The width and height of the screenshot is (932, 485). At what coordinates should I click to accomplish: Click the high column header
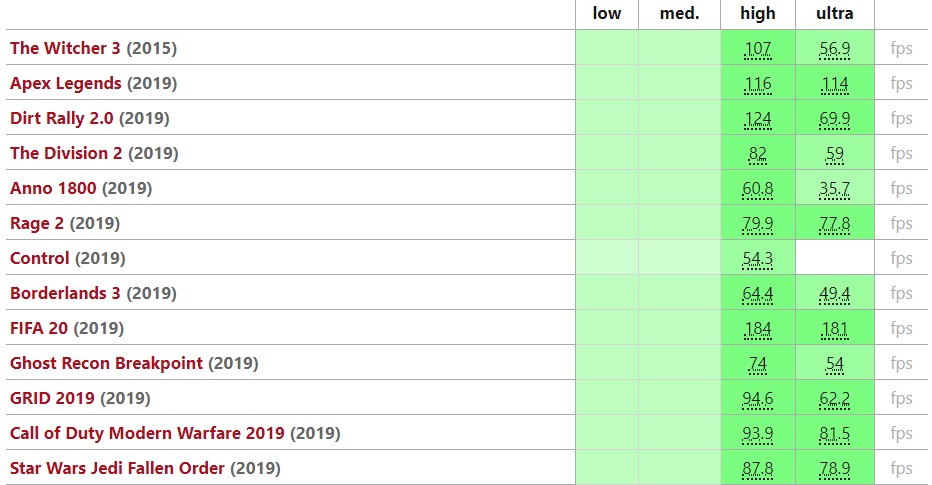point(758,14)
